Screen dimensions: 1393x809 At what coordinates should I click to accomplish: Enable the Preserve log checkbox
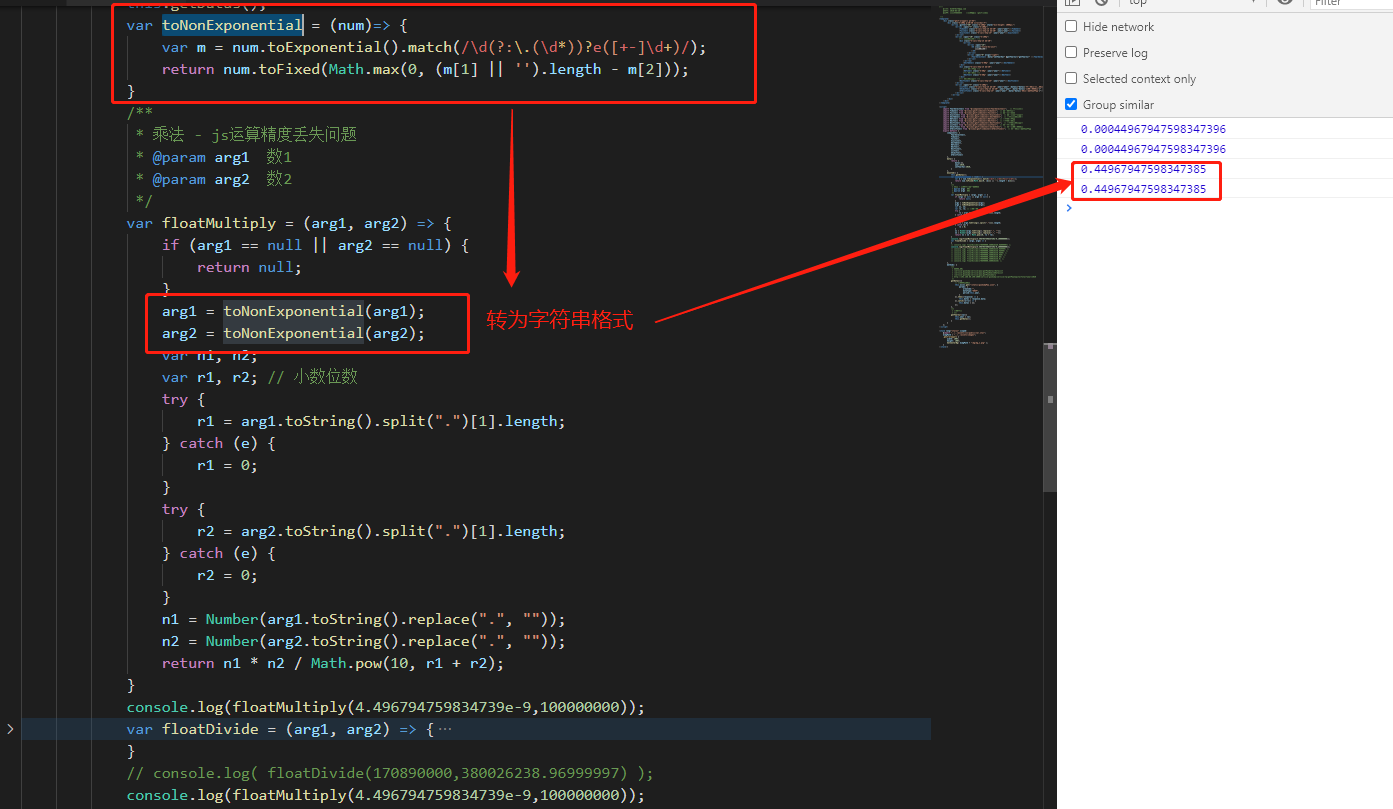[x=1072, y=53]
